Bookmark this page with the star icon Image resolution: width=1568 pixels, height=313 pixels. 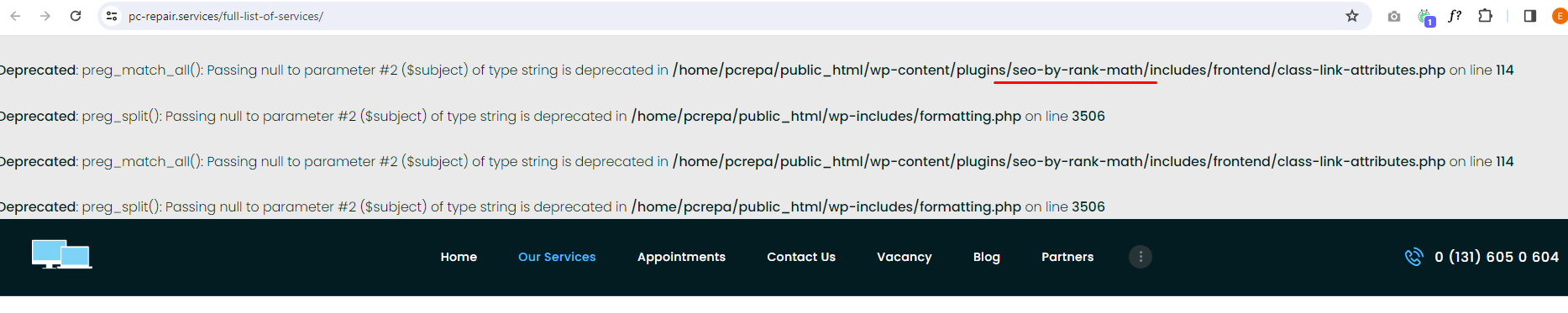1352,16
